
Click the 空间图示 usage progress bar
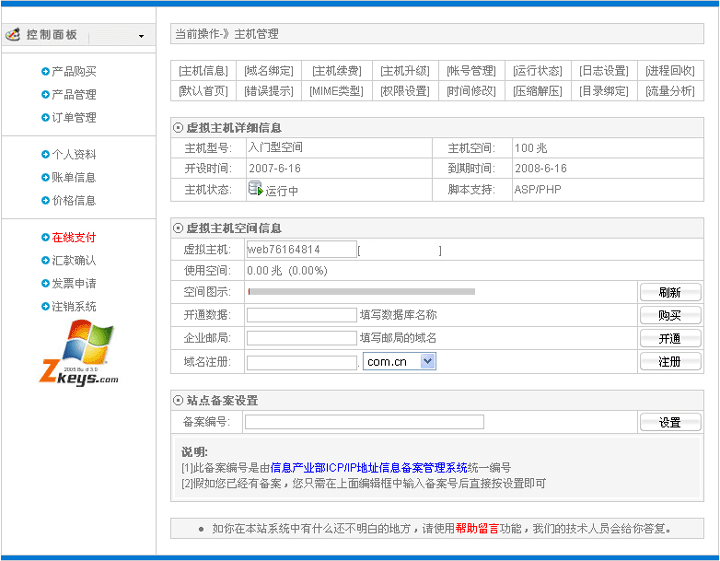361,292
